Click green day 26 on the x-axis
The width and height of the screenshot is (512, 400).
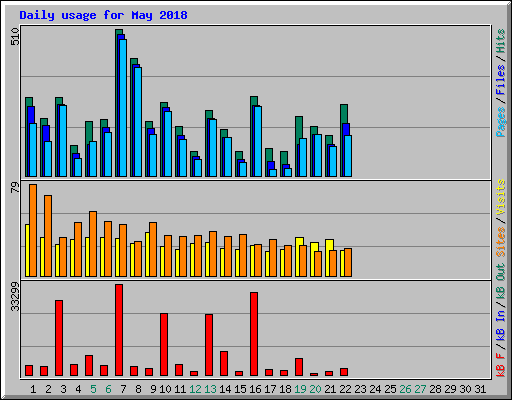pyautogui.click(x=405, y=389)
